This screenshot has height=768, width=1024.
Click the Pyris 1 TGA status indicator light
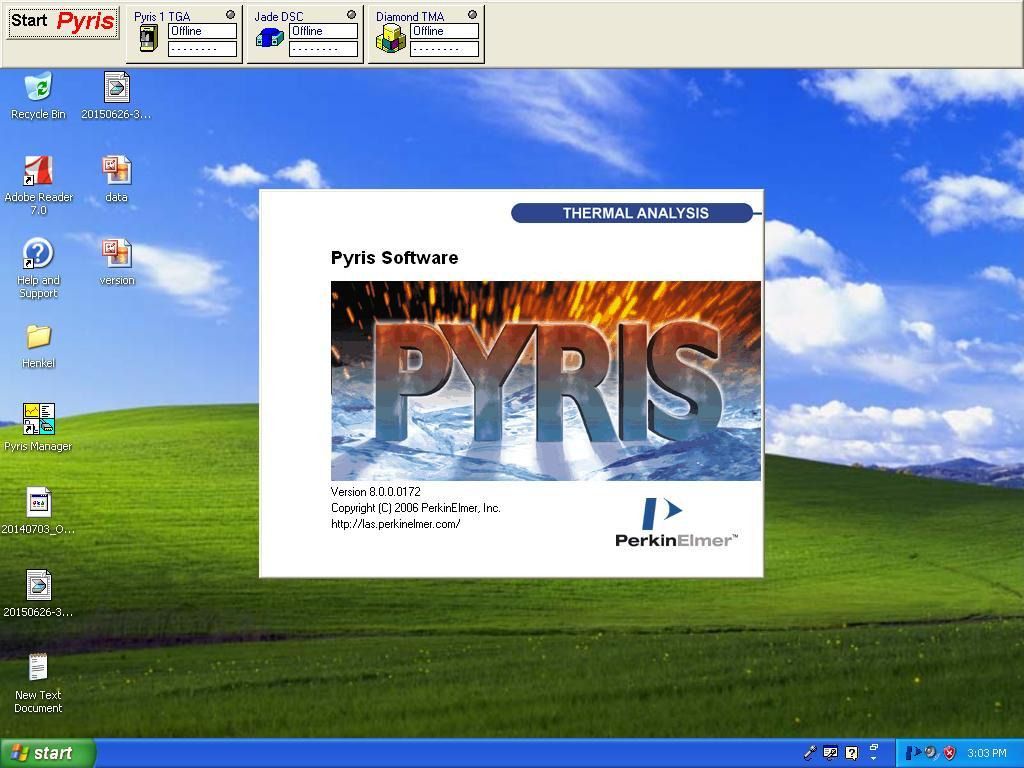[230, 15]
